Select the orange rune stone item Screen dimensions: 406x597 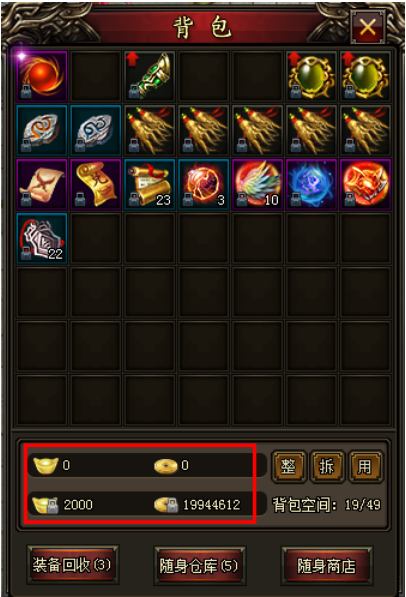coord(42,131)
